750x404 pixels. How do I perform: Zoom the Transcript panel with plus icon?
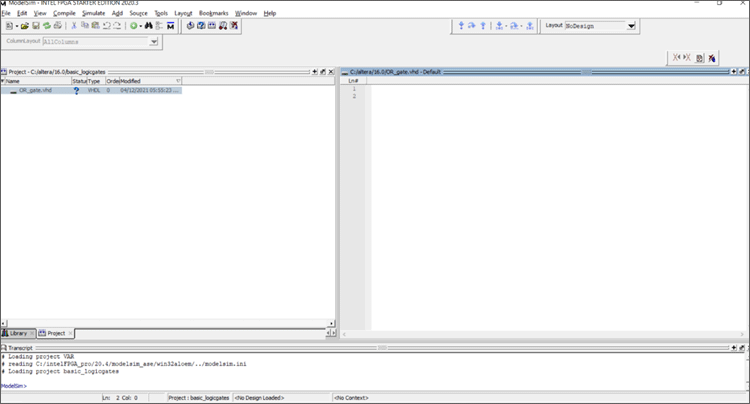coord(734,348)
